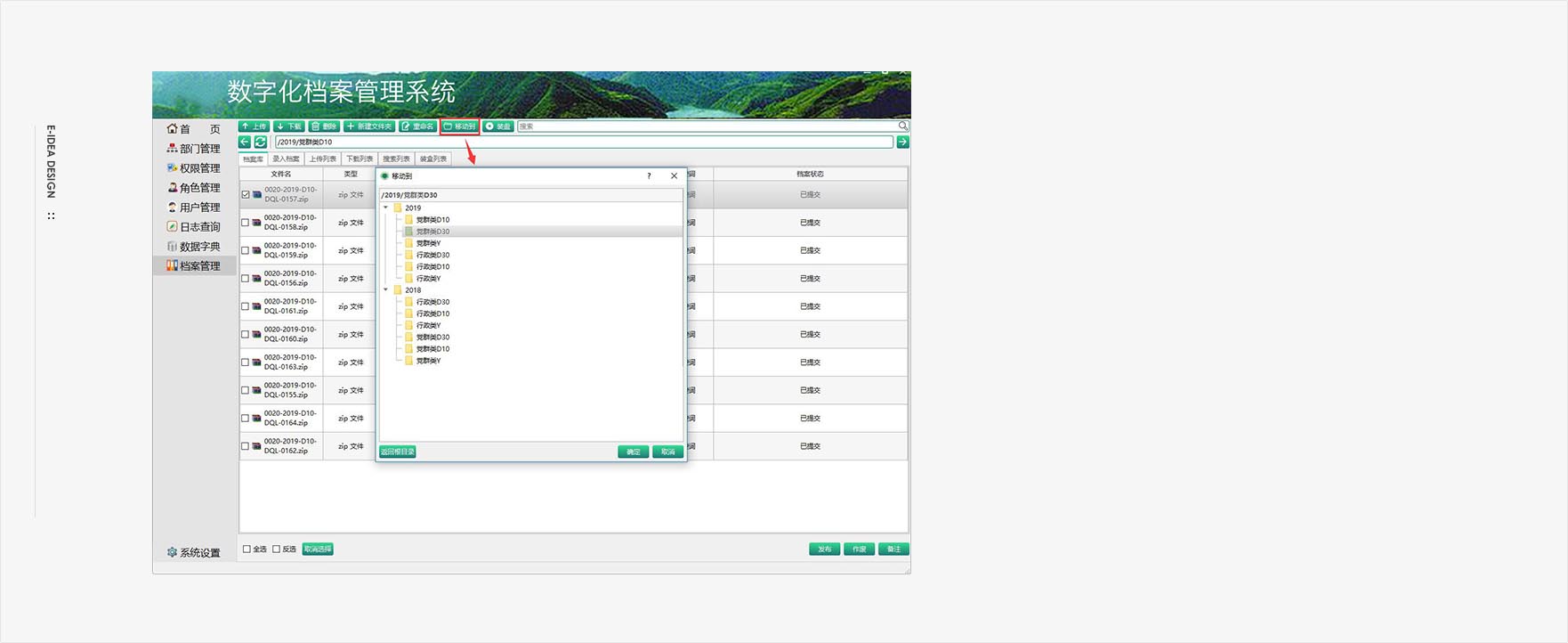Click the 上传 upload toolbar button

(x=254, y=126)
